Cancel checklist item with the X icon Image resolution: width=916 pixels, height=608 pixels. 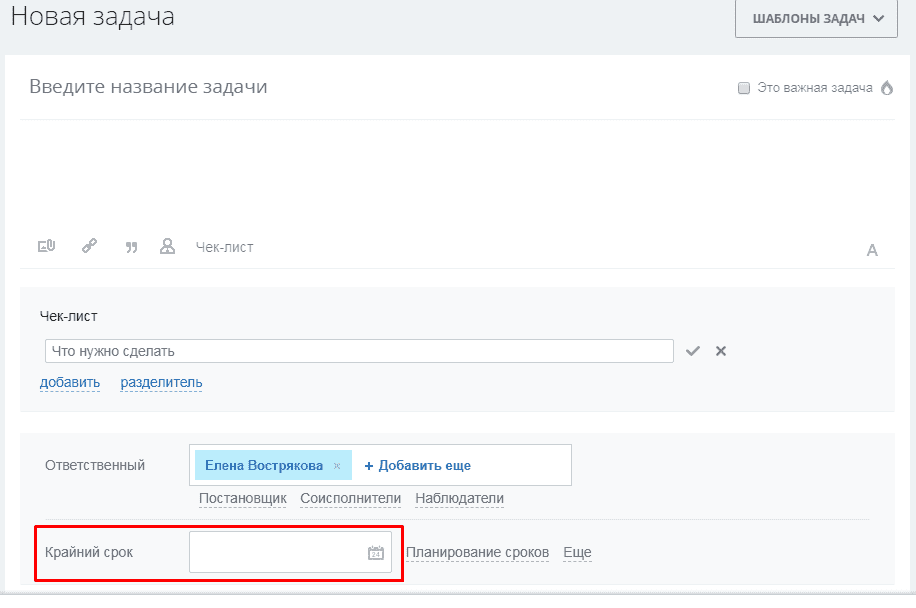(720, 351)
